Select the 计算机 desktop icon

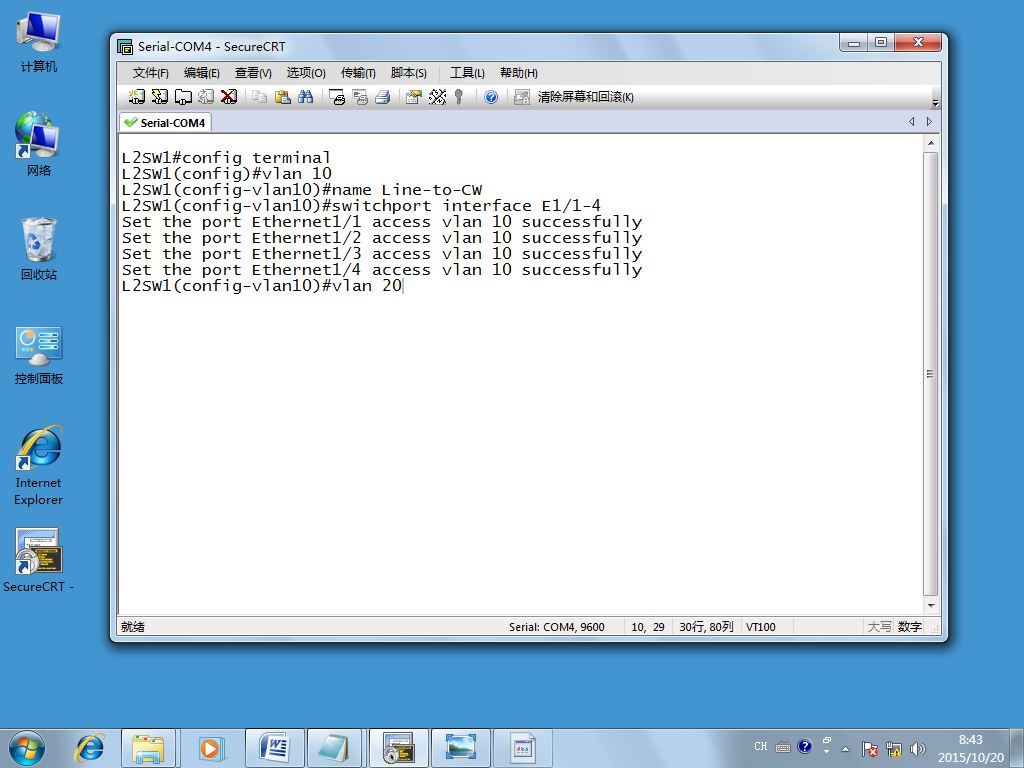[39, 41]
